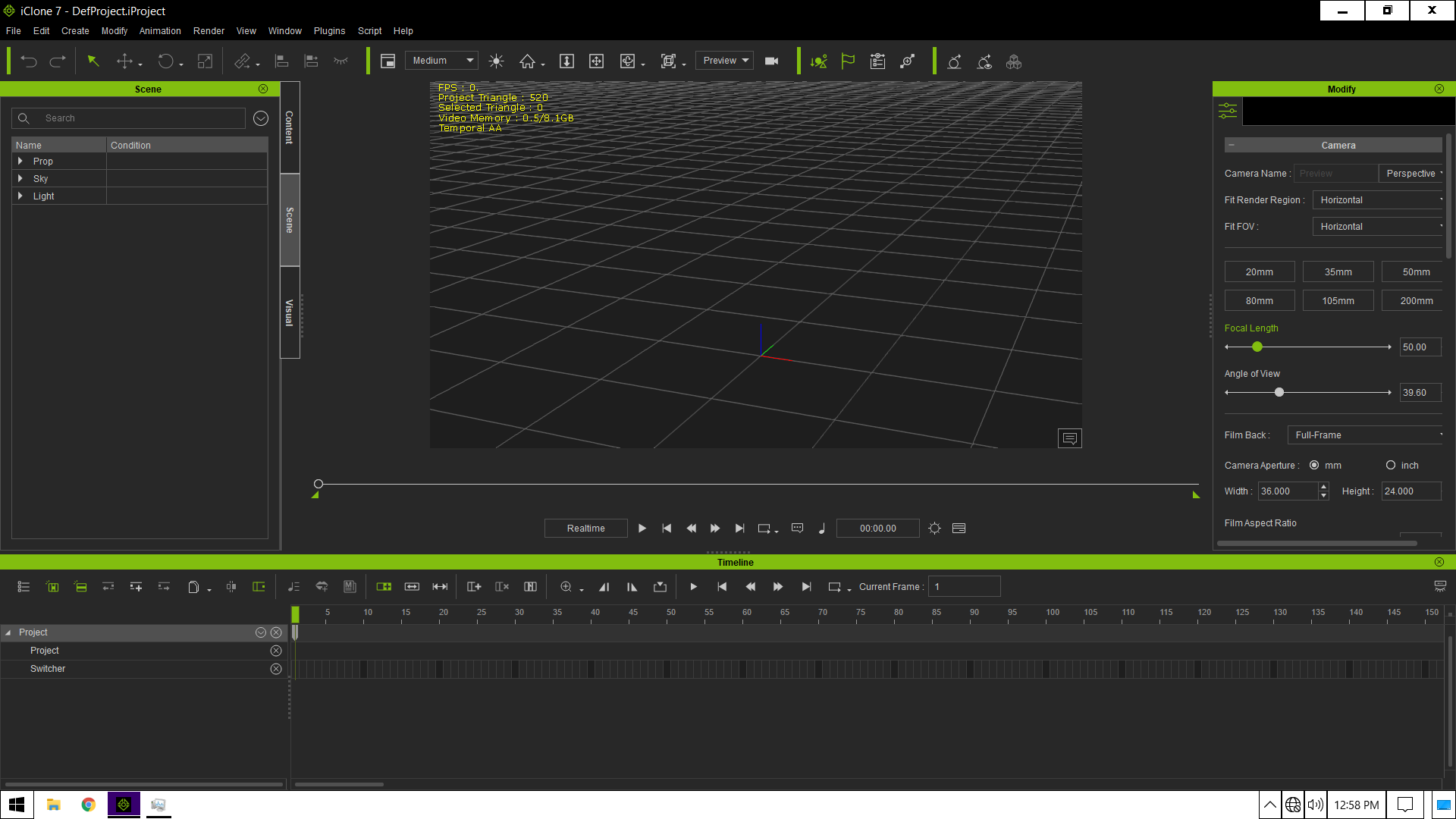The width and height of the screenshot is (1456, 819).
Task: Select mm camera aperture unit
Action: point(1314,466)
